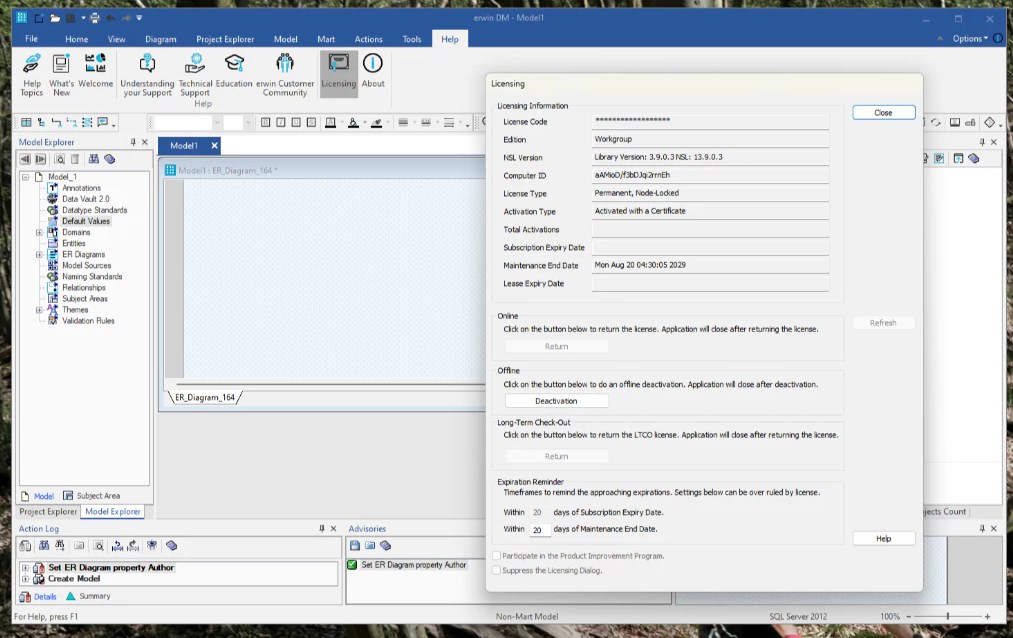Switch to the Home ribbon tab
The image size is (1013, 638).
point(76,39)
